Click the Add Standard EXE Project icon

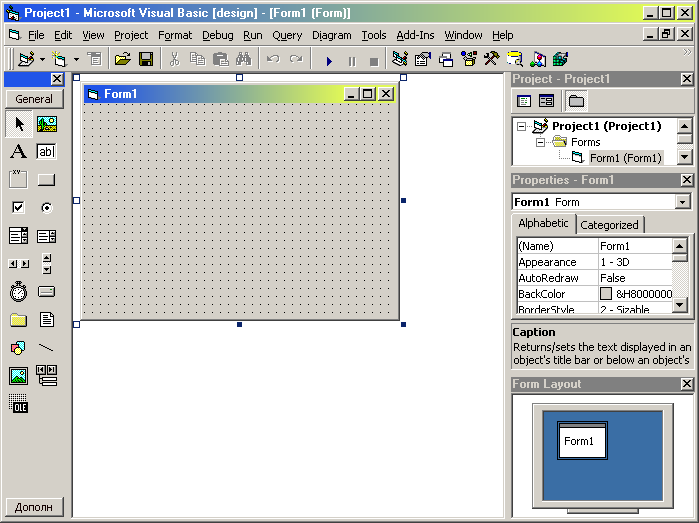pos(26,59)
